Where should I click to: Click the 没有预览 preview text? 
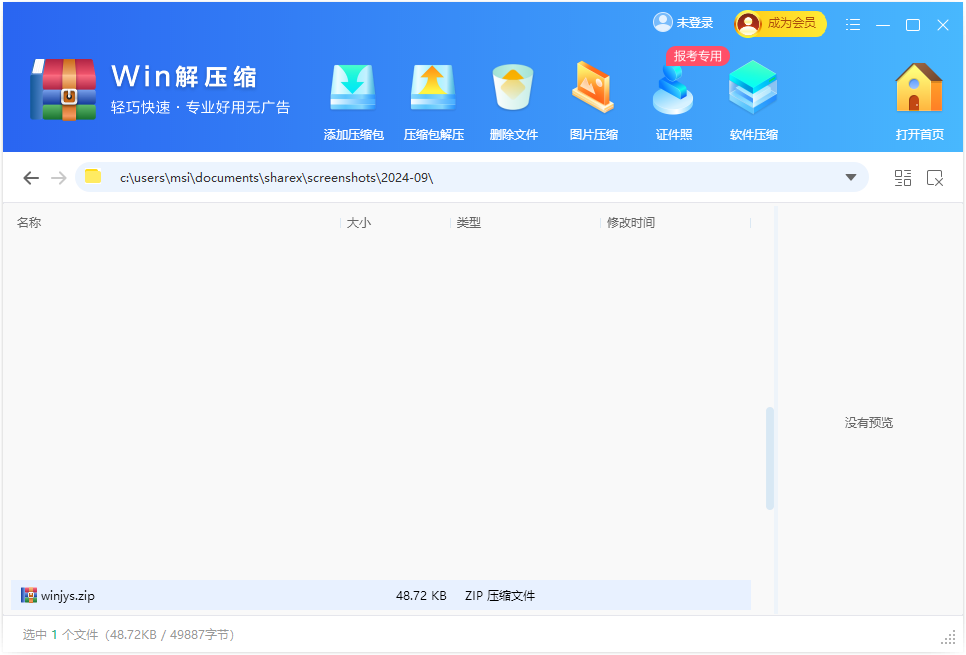point(869,423)
